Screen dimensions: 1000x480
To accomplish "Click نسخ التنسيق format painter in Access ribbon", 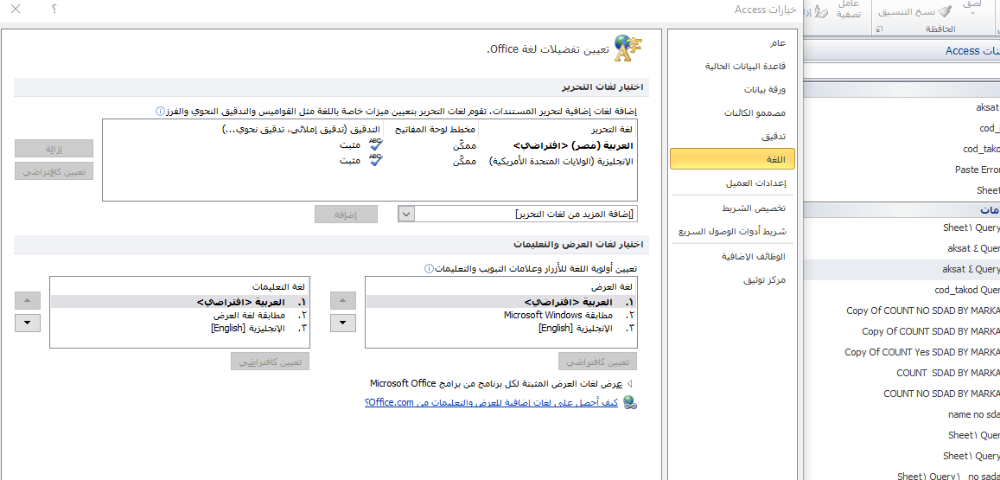I will point(915,11).
